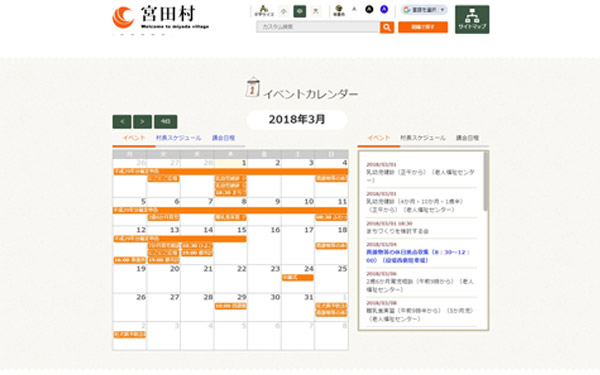
Task: Open the 16:00 event on March 12
Action: click(130, 260)
